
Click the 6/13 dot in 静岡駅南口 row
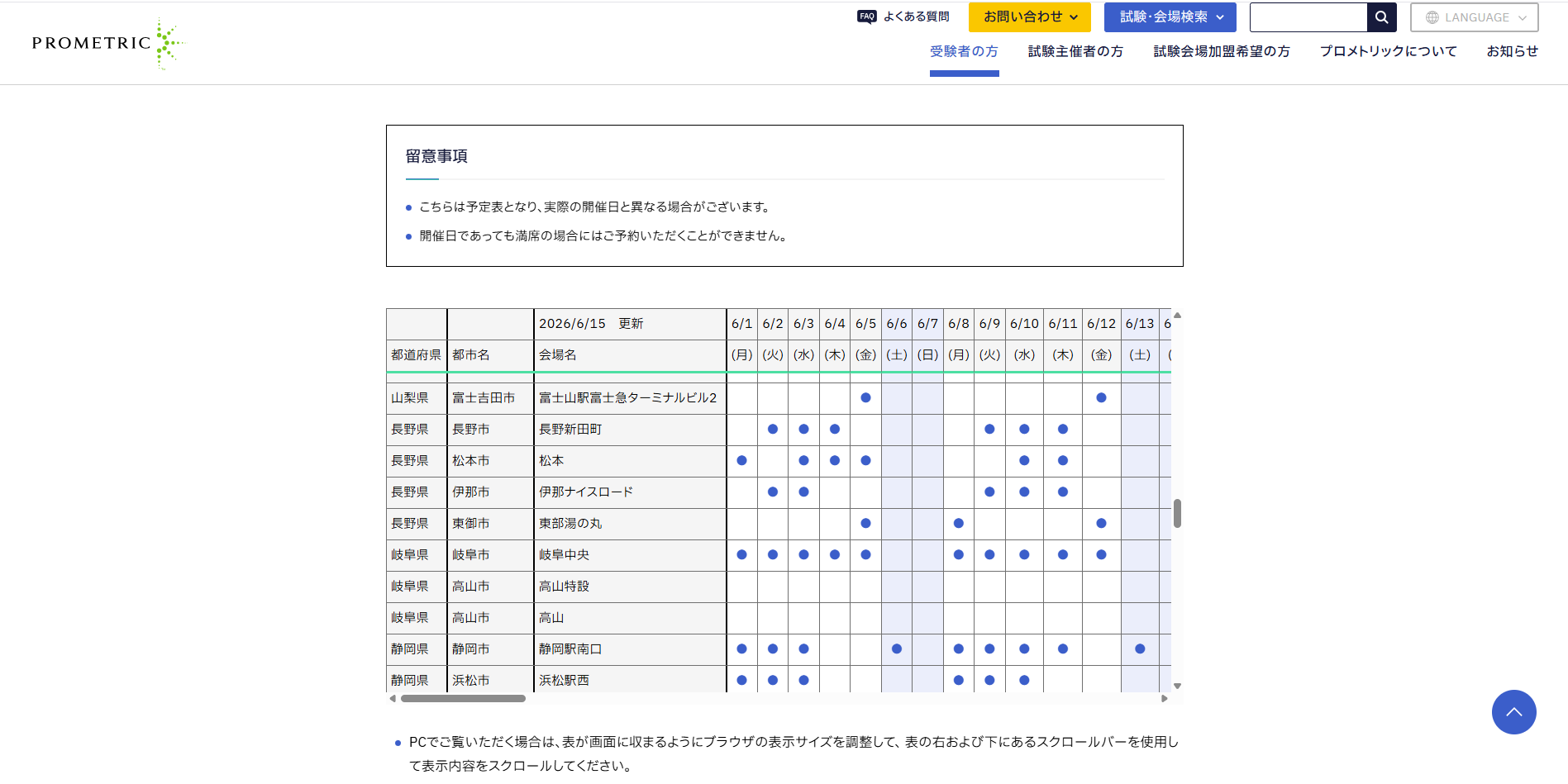[x=1140, y=649]
